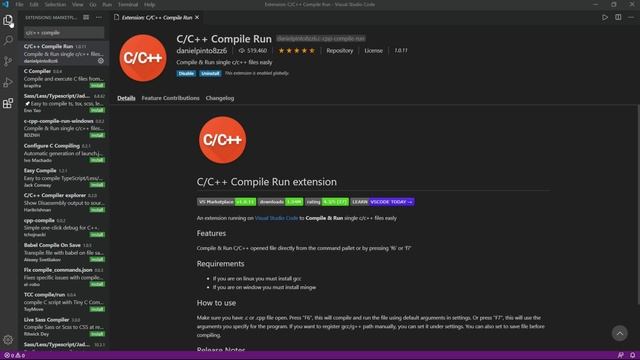
Task: Click the large C/C++ extension logo
Action: [143, 58]
